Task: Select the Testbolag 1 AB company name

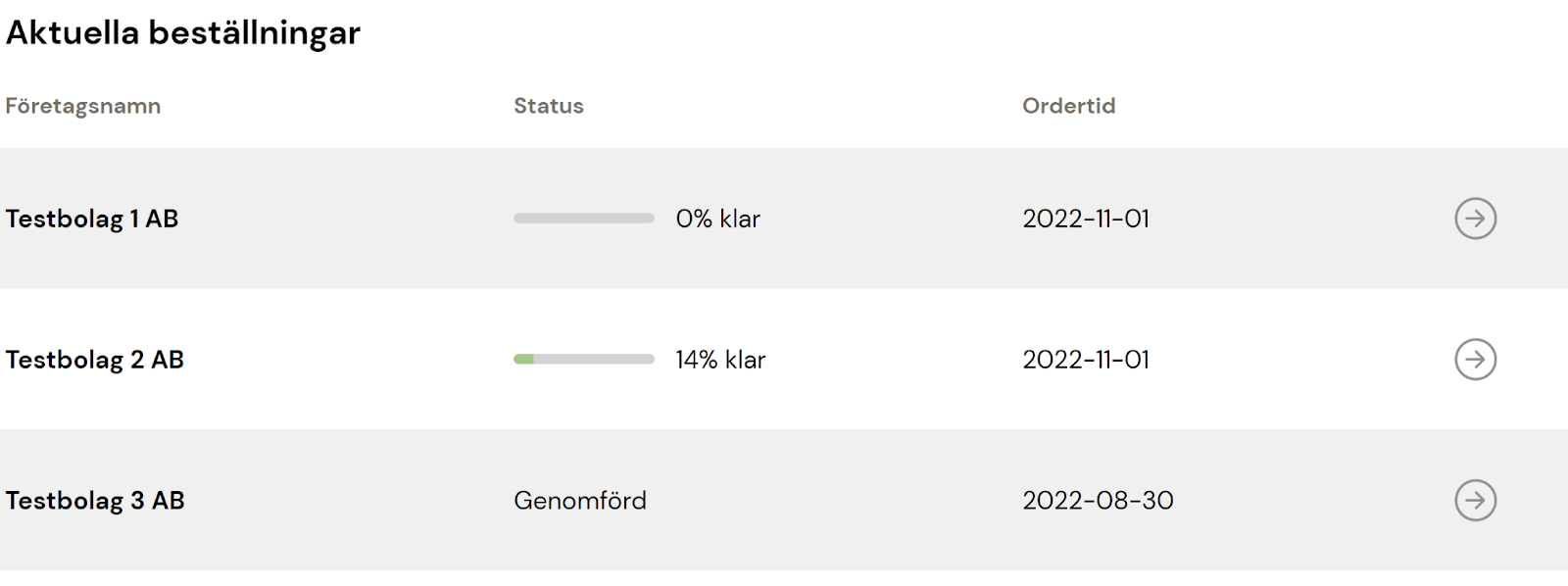Action: [92, 219]
